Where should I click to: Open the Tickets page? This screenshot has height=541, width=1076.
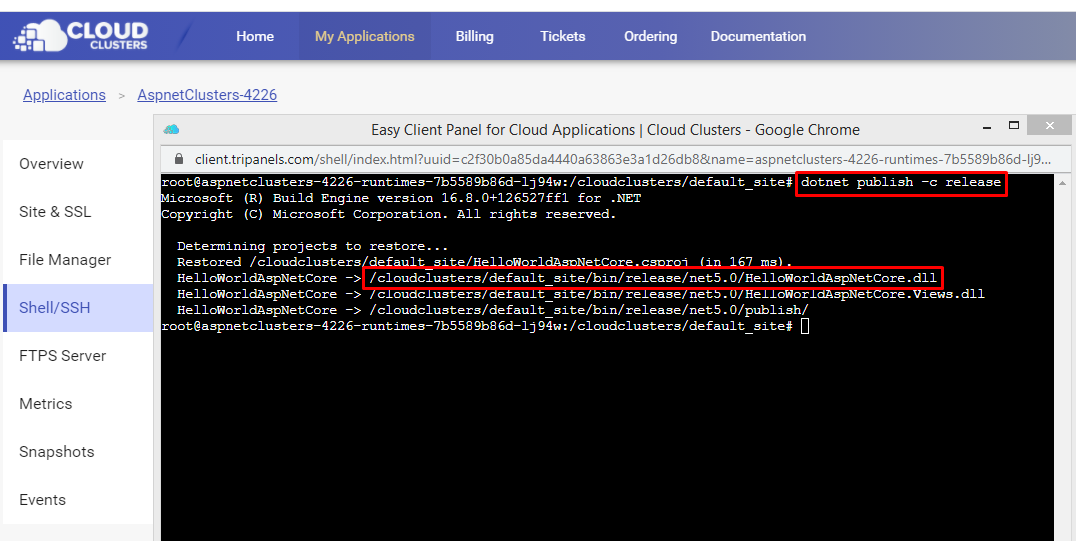point(563,36)
